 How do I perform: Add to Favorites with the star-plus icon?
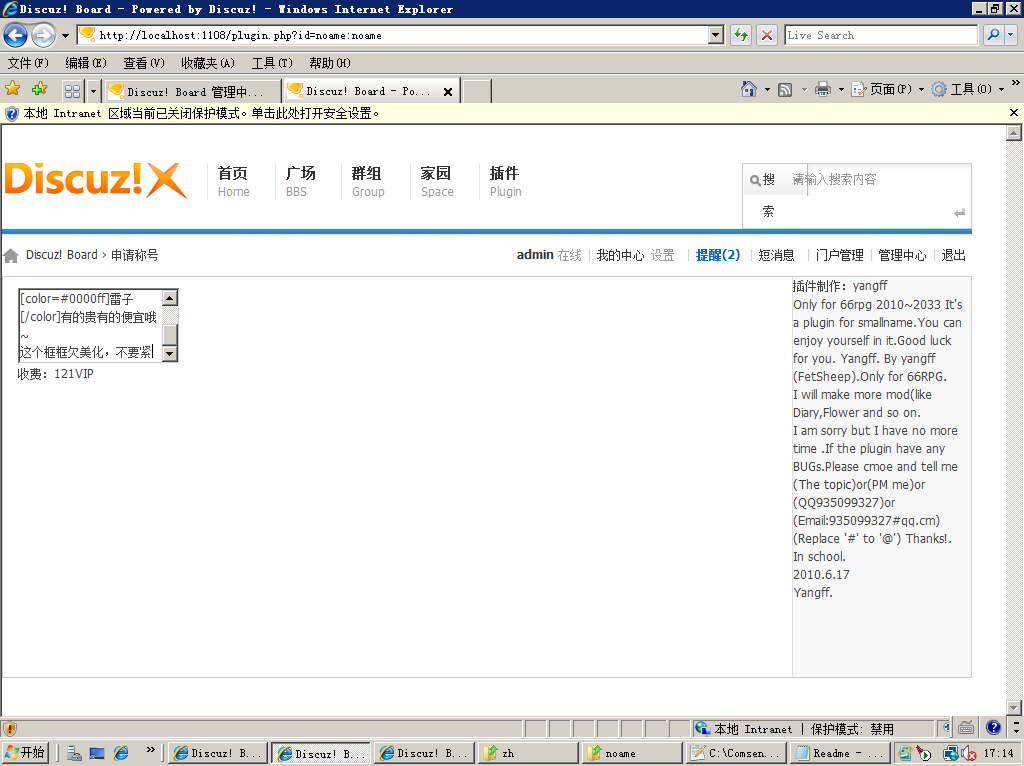(39, 89)
